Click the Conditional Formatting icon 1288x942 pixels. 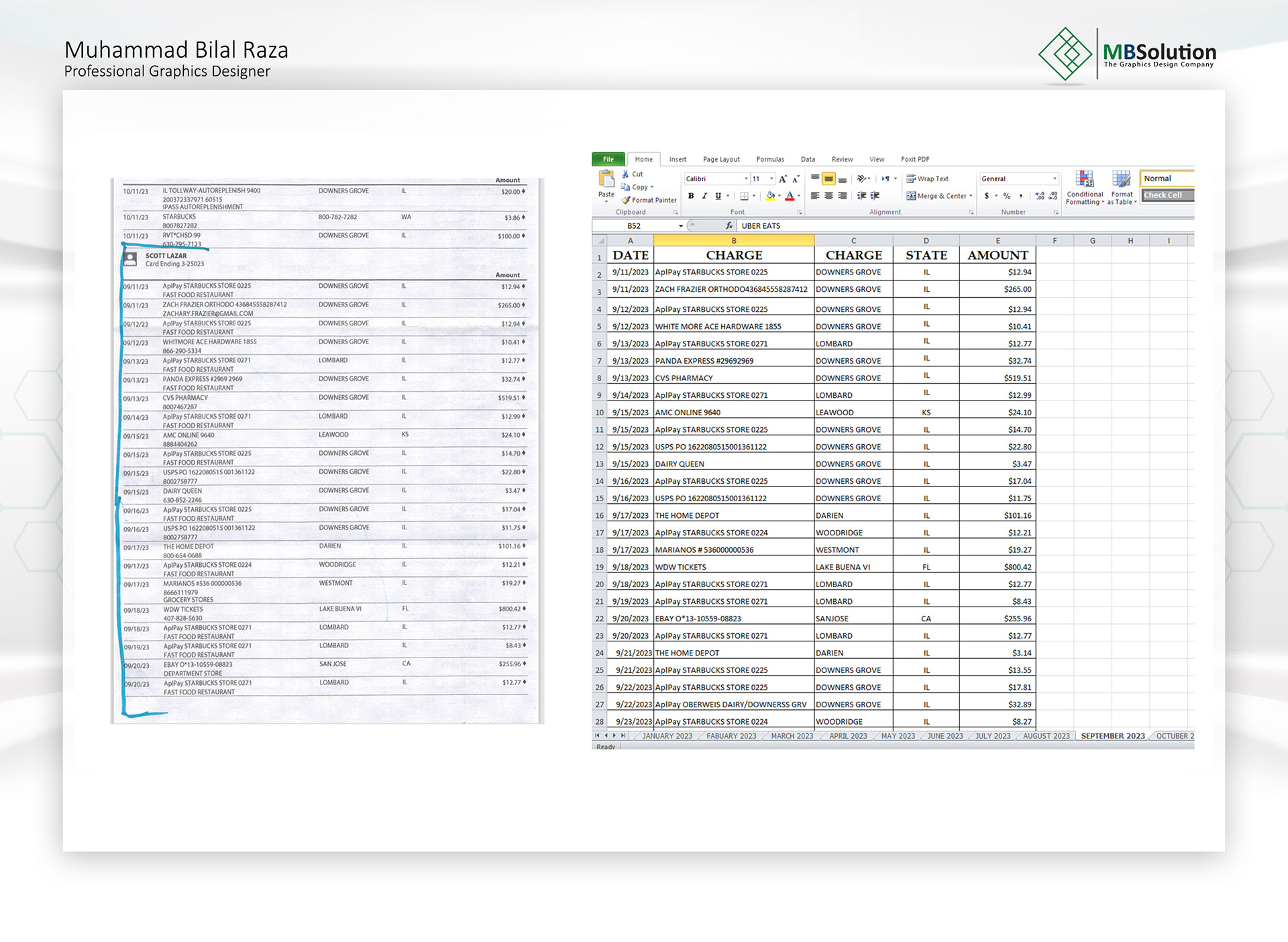tap(1085, 179)
